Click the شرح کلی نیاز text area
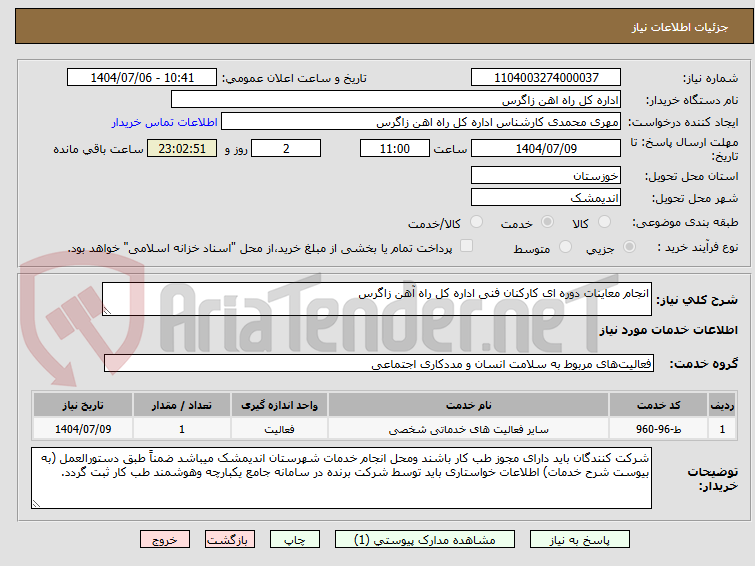Screen dimensions: 755x566 [x=377, y=299]
